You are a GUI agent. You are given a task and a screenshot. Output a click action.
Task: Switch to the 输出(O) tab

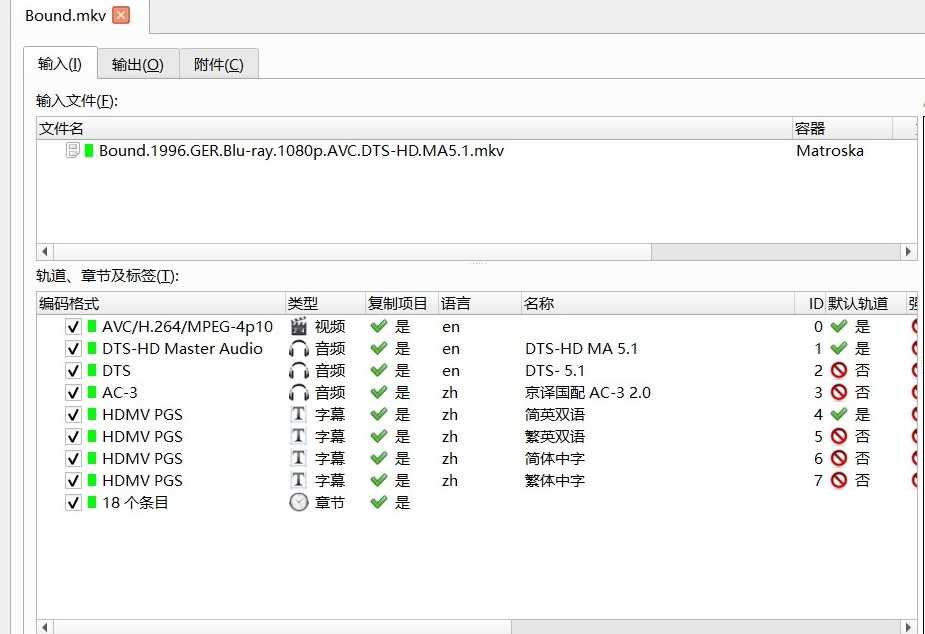[x=137, y=63]
